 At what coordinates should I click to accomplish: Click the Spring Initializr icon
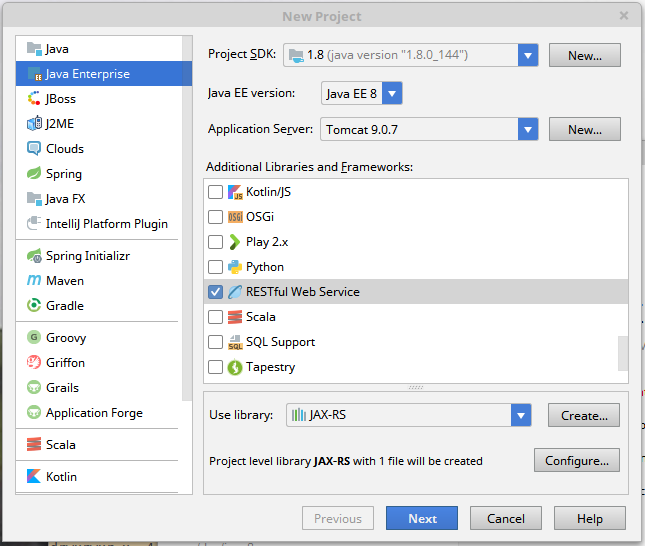[34, 256]
